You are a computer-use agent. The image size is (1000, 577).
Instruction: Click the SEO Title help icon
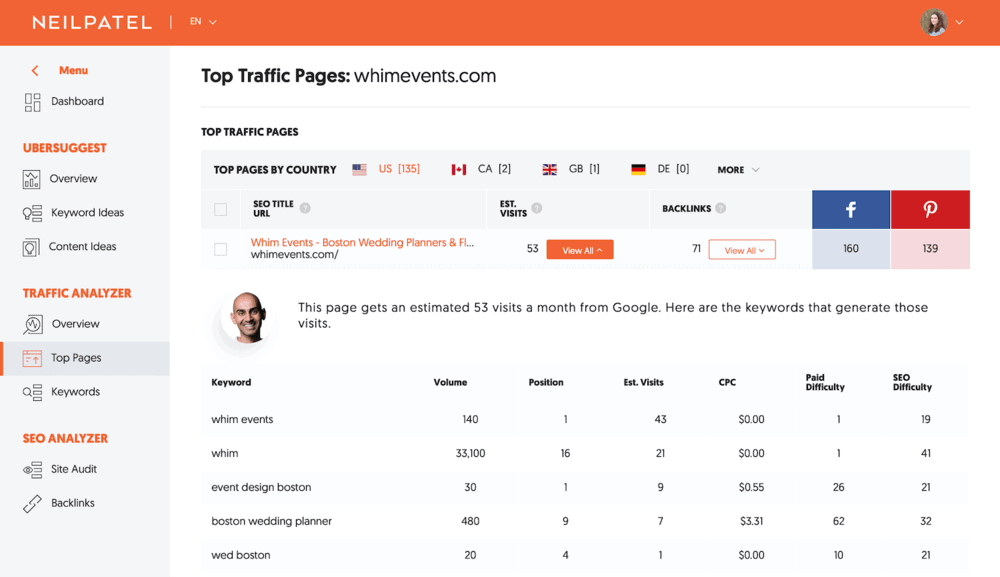click(x=305, y=208)
